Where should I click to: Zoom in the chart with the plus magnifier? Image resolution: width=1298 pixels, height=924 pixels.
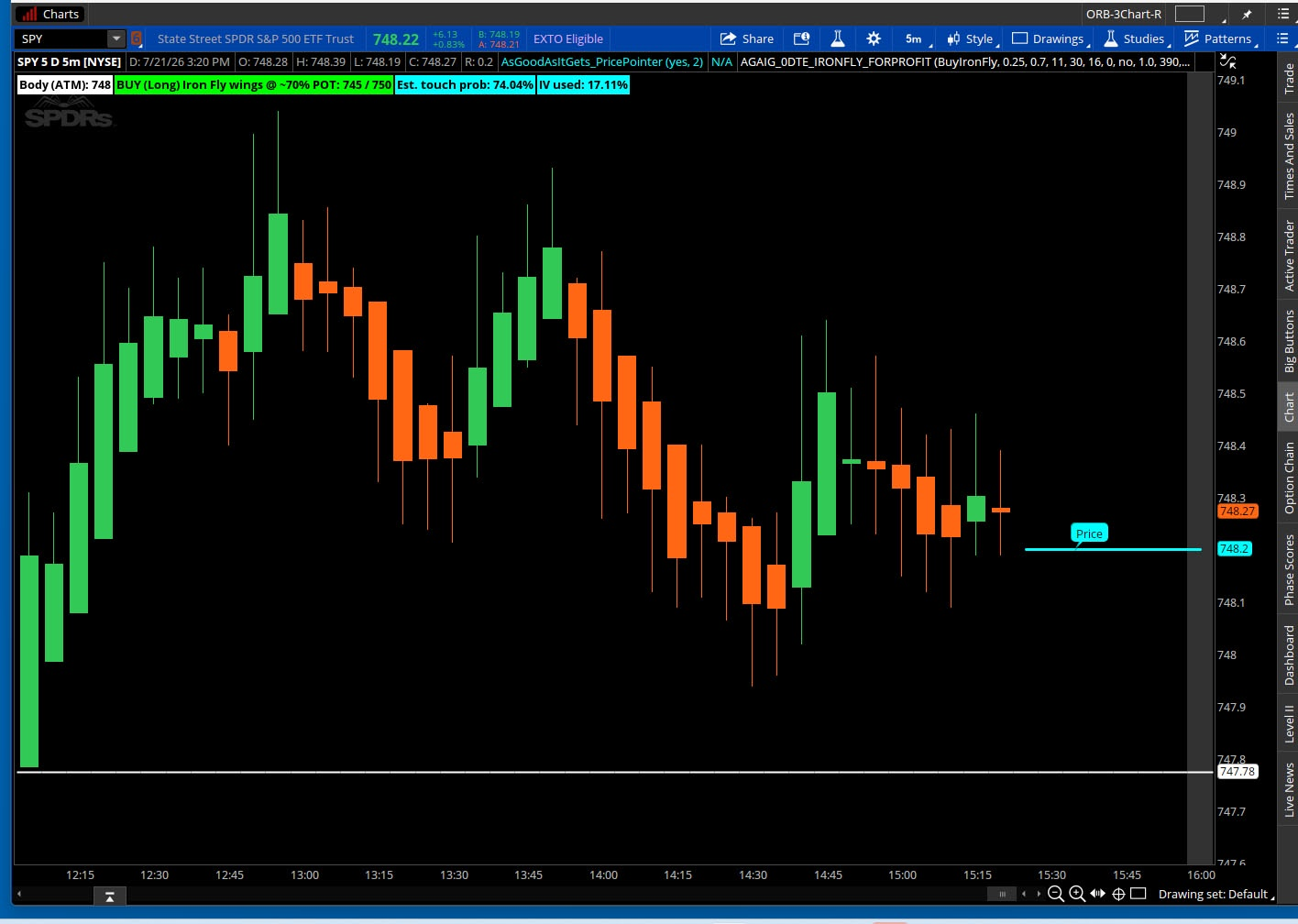coord(1077,894)
